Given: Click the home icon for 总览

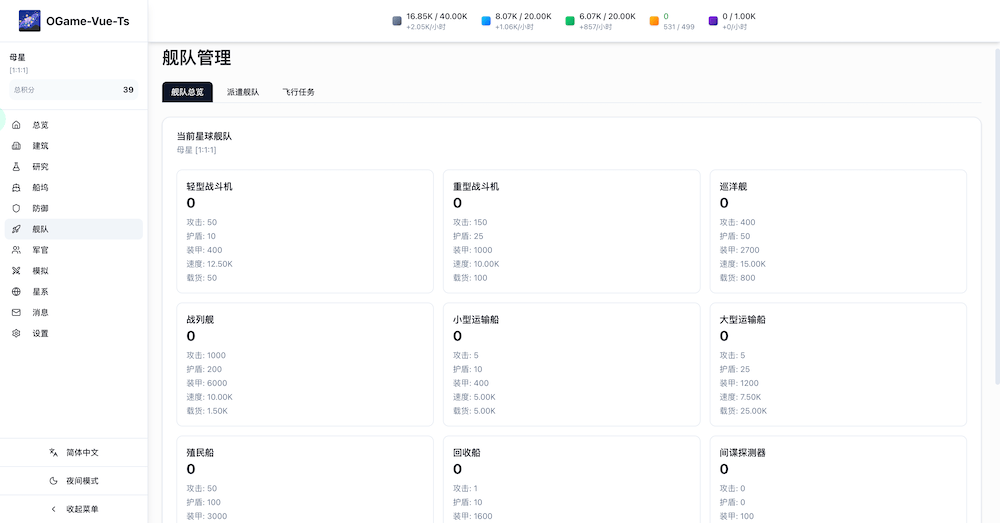Looking at the screenshot, I should (x=16, y=125).
